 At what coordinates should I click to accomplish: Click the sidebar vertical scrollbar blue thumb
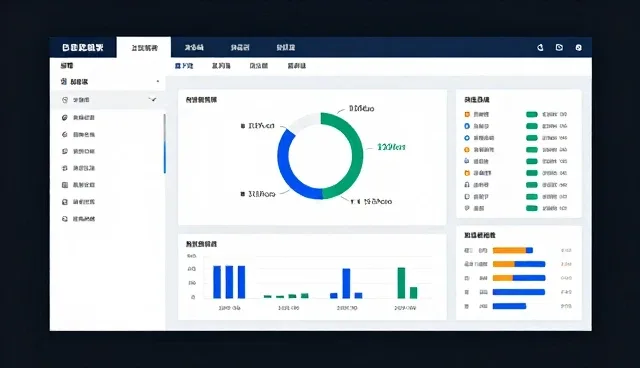[164, 157]
